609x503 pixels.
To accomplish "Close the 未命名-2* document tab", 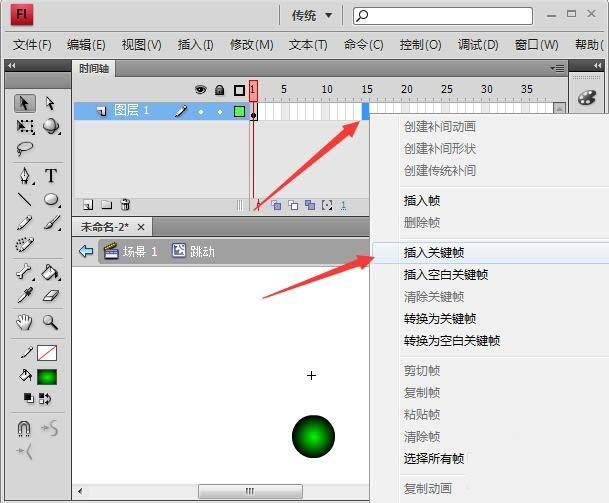I will tap(141, 227).
